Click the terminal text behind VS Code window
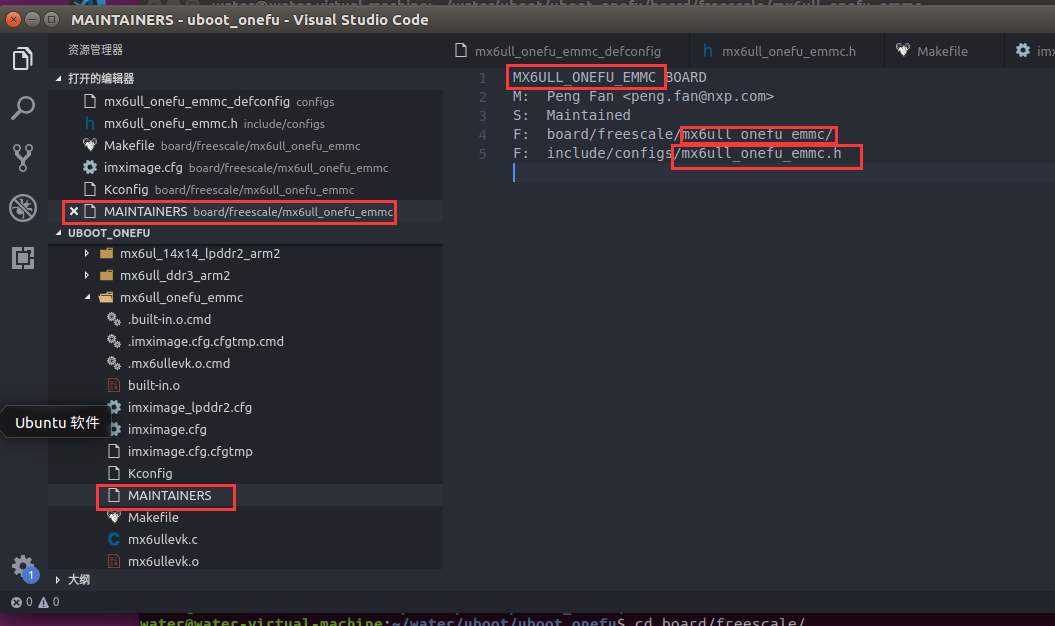This screenshot has width=1055, height=626. [472, 621]
